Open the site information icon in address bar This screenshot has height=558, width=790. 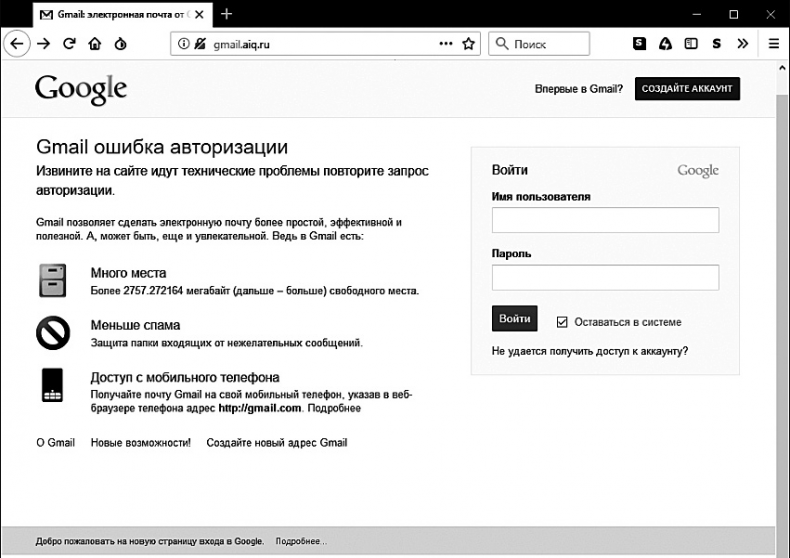click(182, 44)
